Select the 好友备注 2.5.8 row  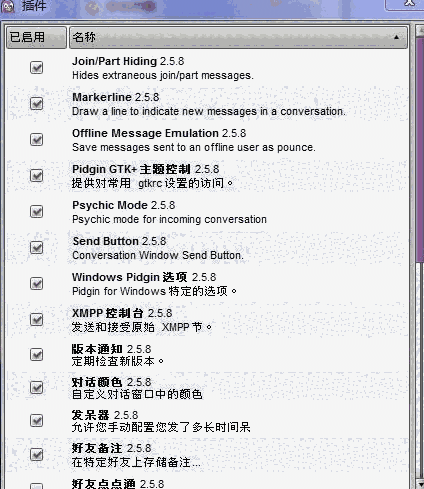point(207,455)
